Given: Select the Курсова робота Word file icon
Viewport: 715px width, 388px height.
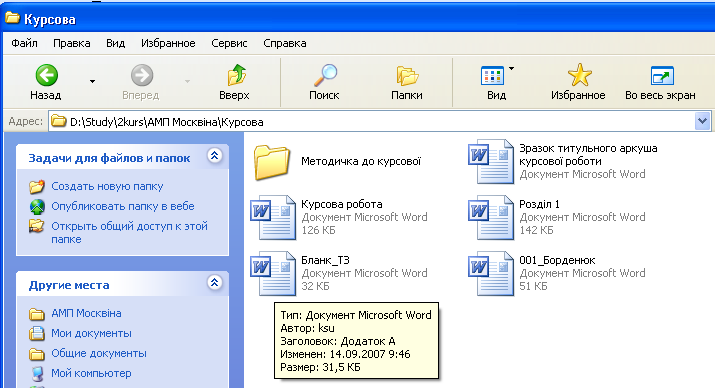Looking at the screenshot, I should pos(273,217).
